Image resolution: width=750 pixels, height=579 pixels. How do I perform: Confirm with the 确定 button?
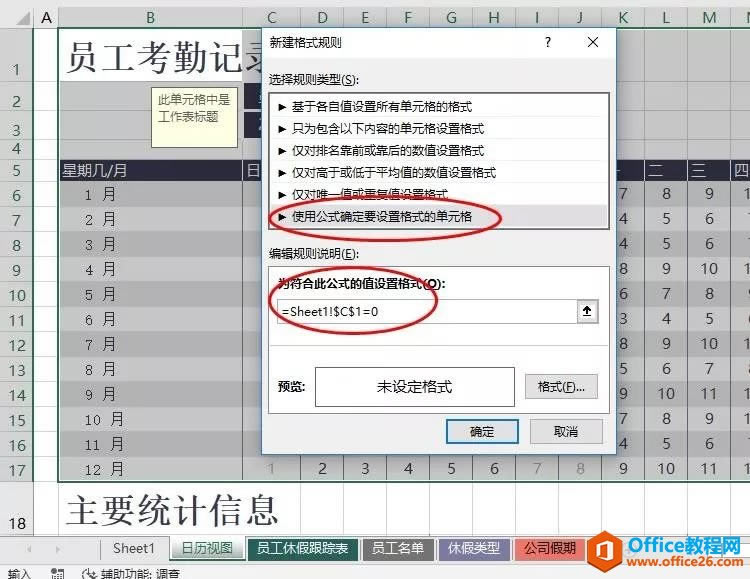click(482, 432)
